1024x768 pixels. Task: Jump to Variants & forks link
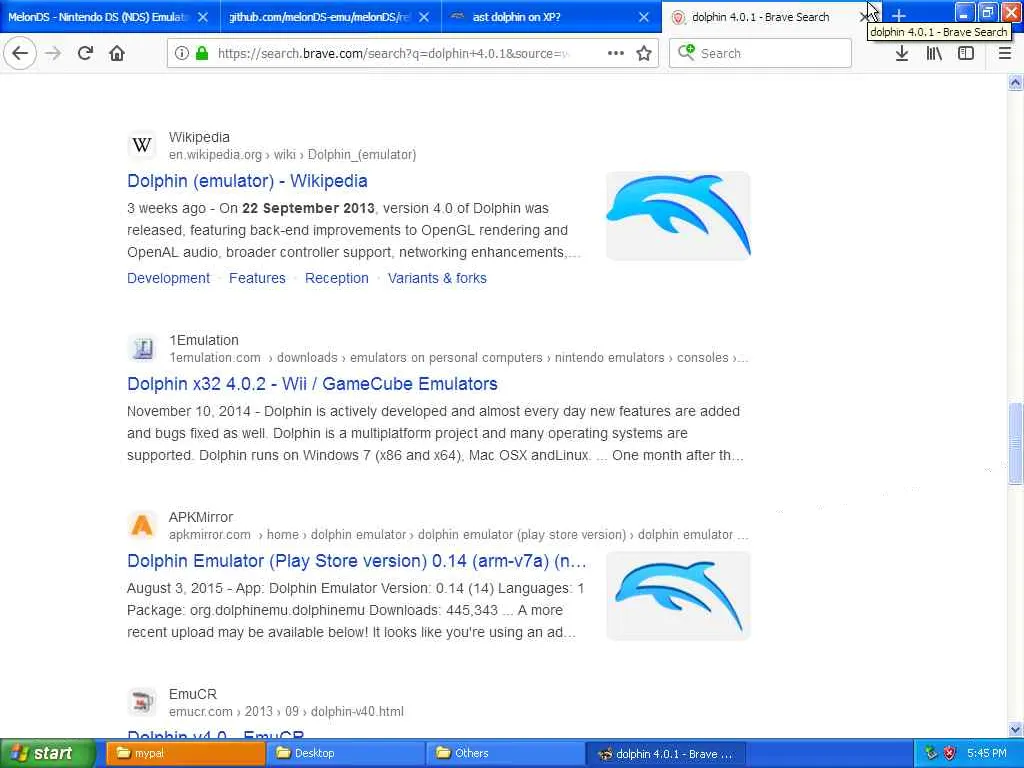click(437, 278)
